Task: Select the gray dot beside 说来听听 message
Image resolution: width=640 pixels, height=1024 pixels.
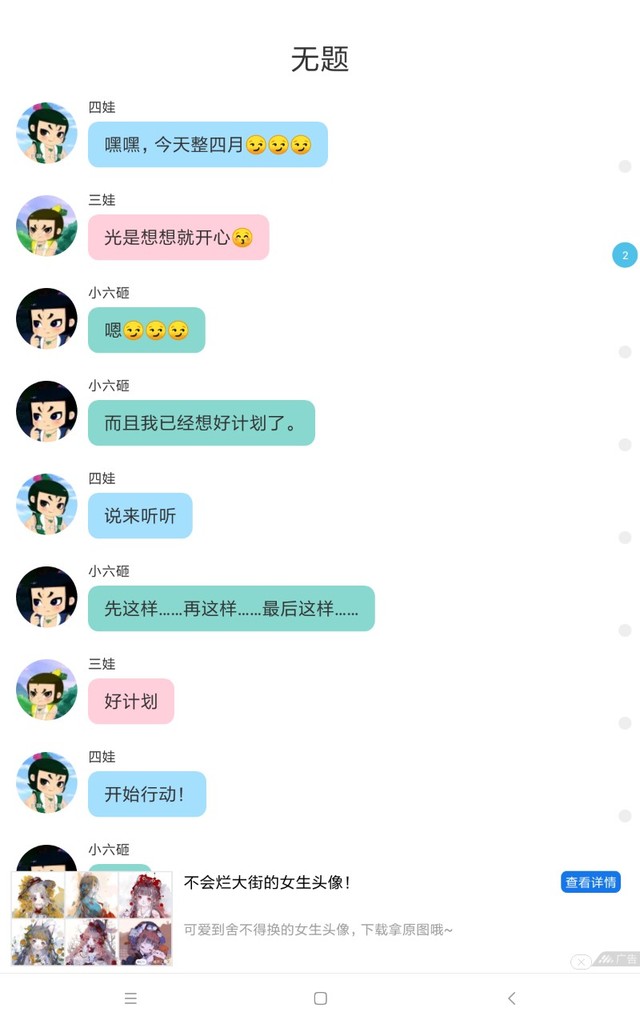Action: coord(625,537)
